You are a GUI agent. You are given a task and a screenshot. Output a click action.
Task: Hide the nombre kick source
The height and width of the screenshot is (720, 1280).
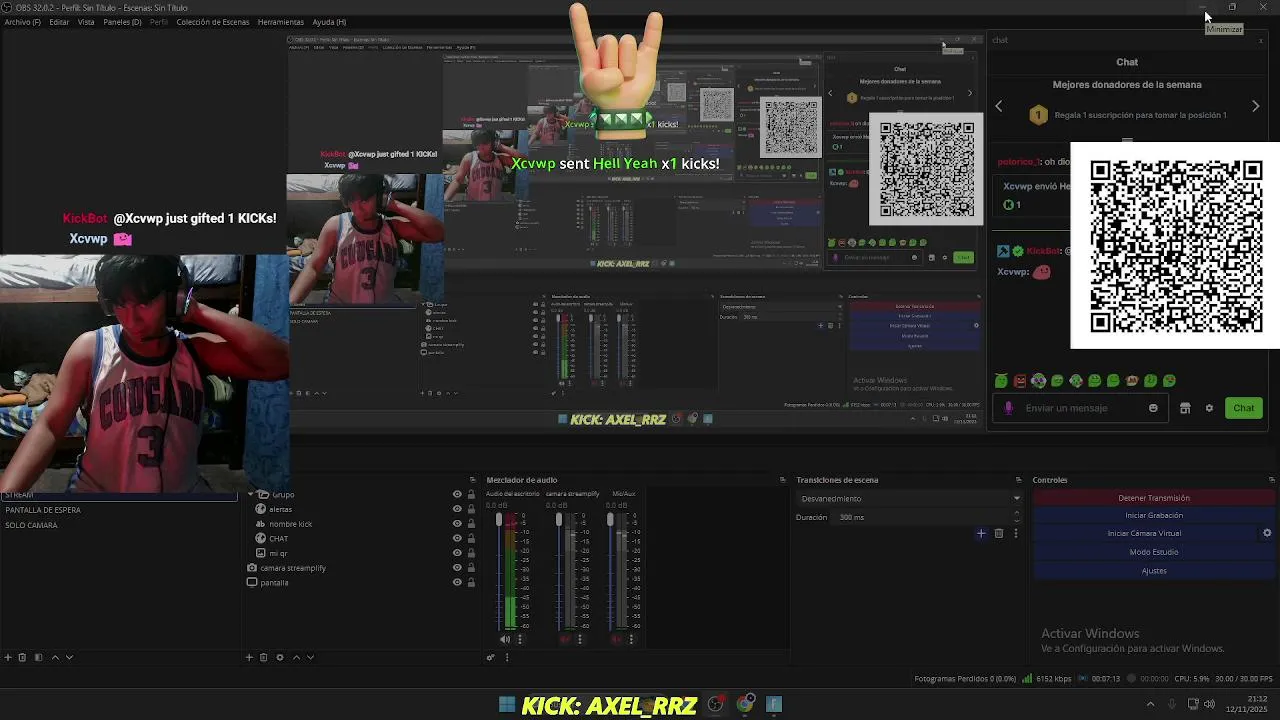tap(457, 523)
